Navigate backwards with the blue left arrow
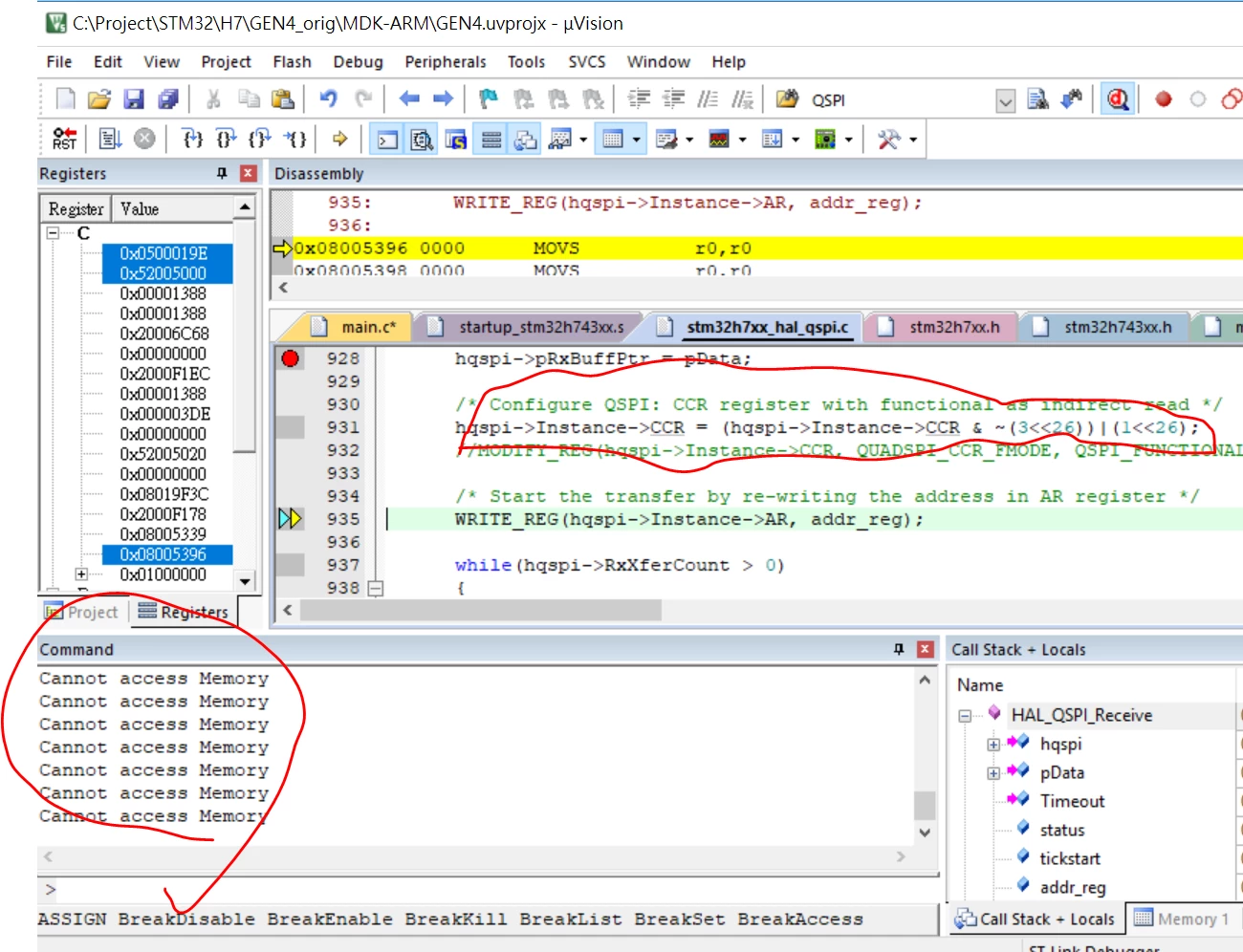Viewport: 1243px width, 952px height. (x=409, y=99)
